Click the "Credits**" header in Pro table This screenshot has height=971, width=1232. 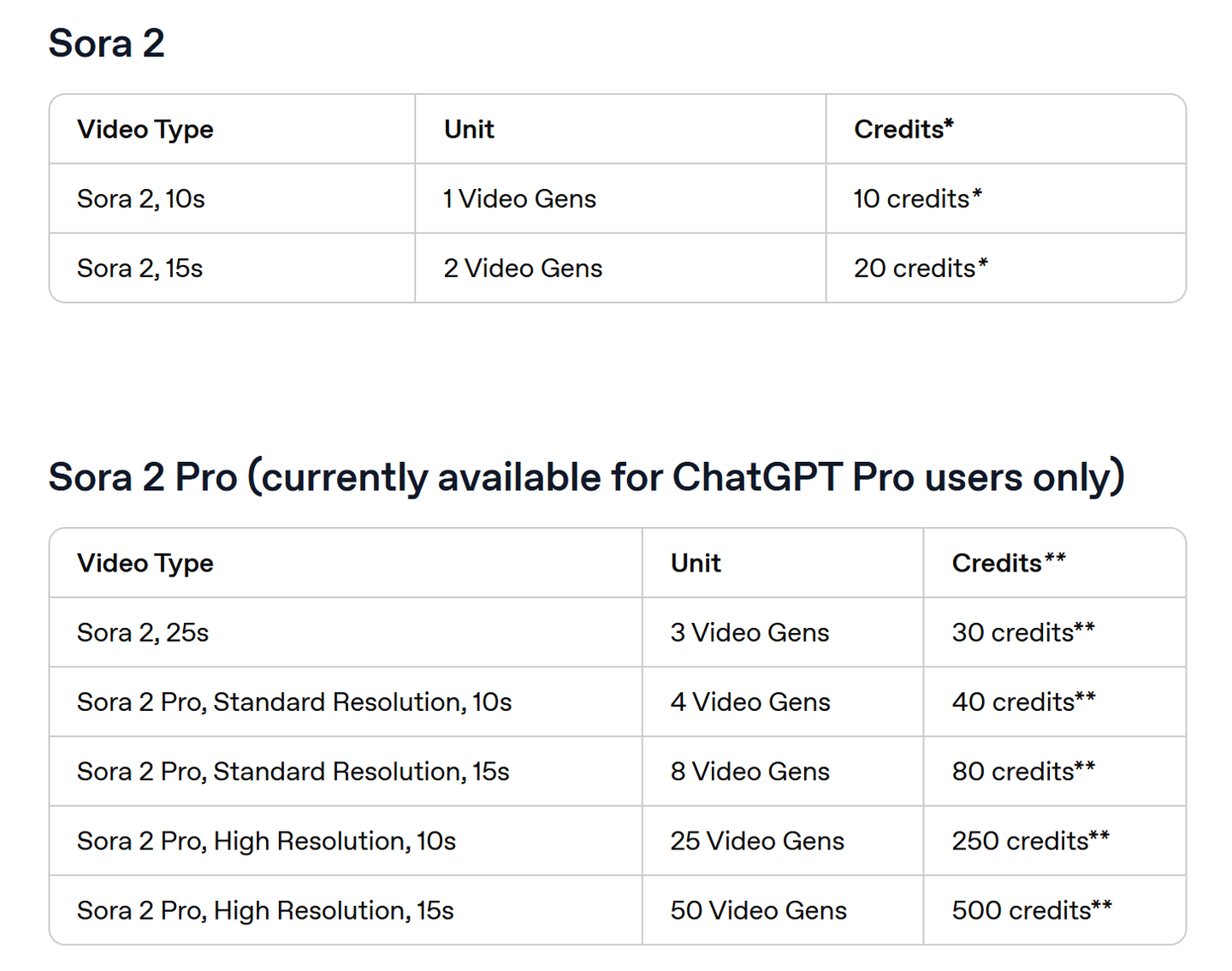click(x=1009, y=563)
